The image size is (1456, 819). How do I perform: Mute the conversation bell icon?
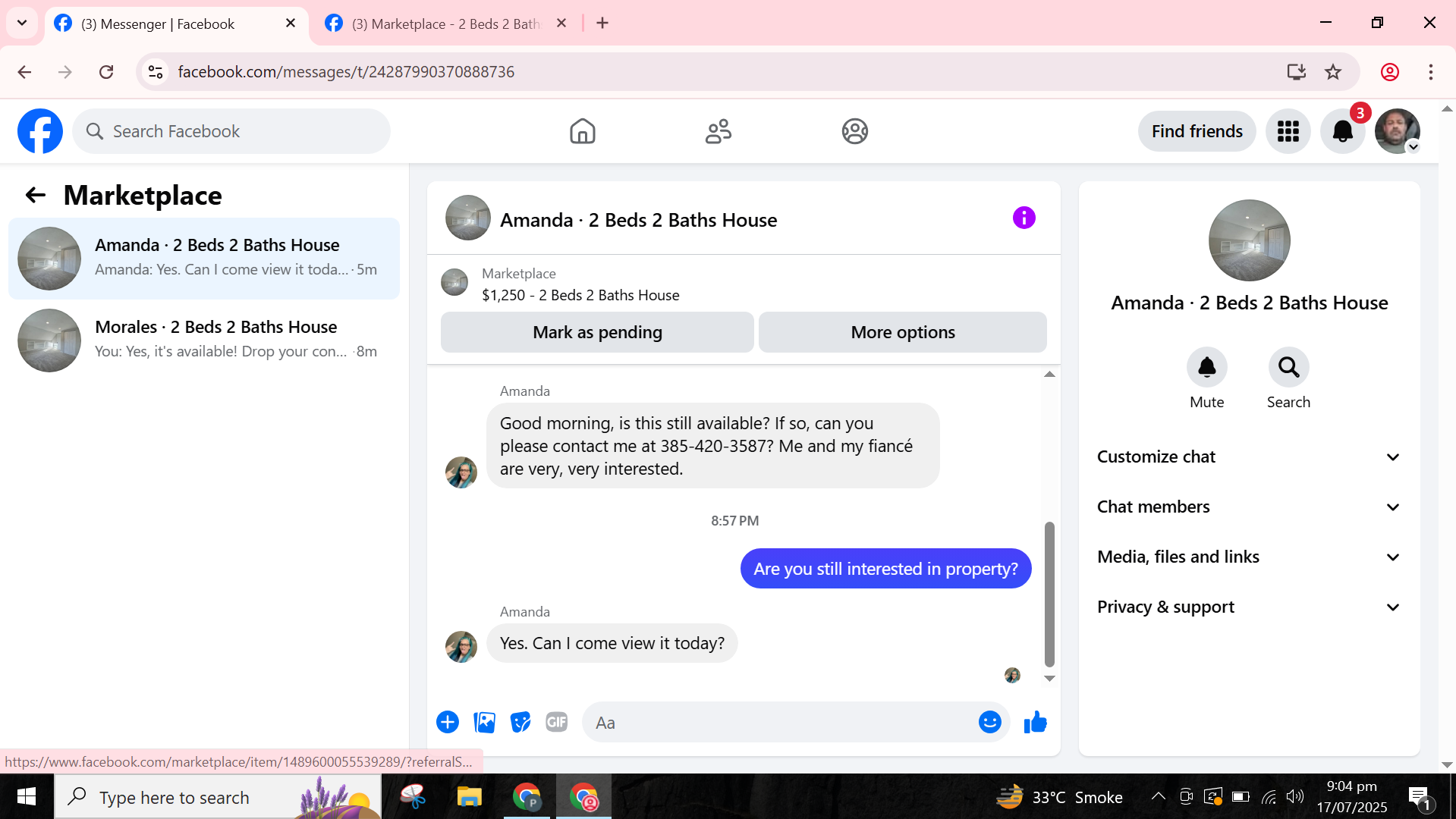tap(1206, 368)
